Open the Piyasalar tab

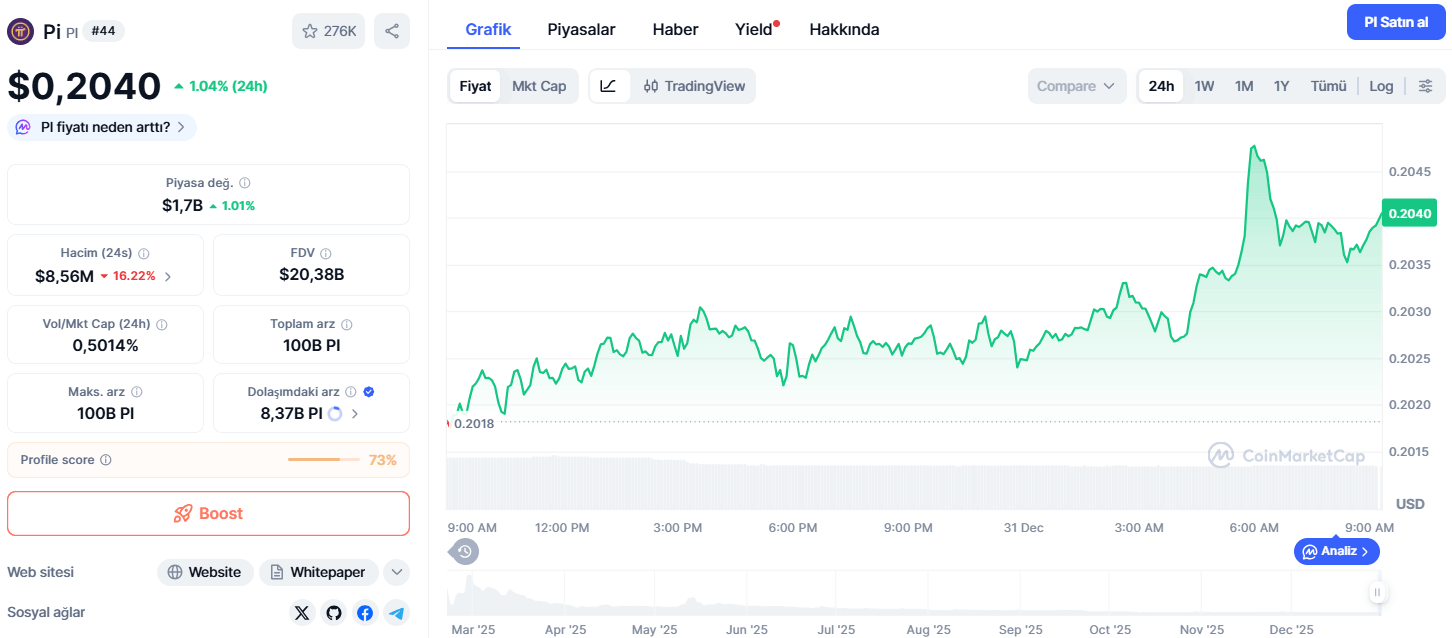581,30
